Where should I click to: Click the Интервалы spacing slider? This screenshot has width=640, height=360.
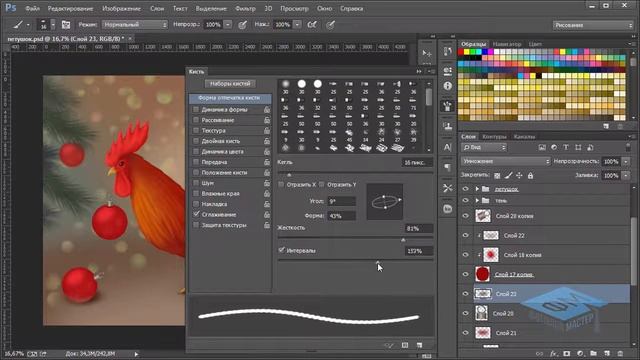tap(355, 260)
